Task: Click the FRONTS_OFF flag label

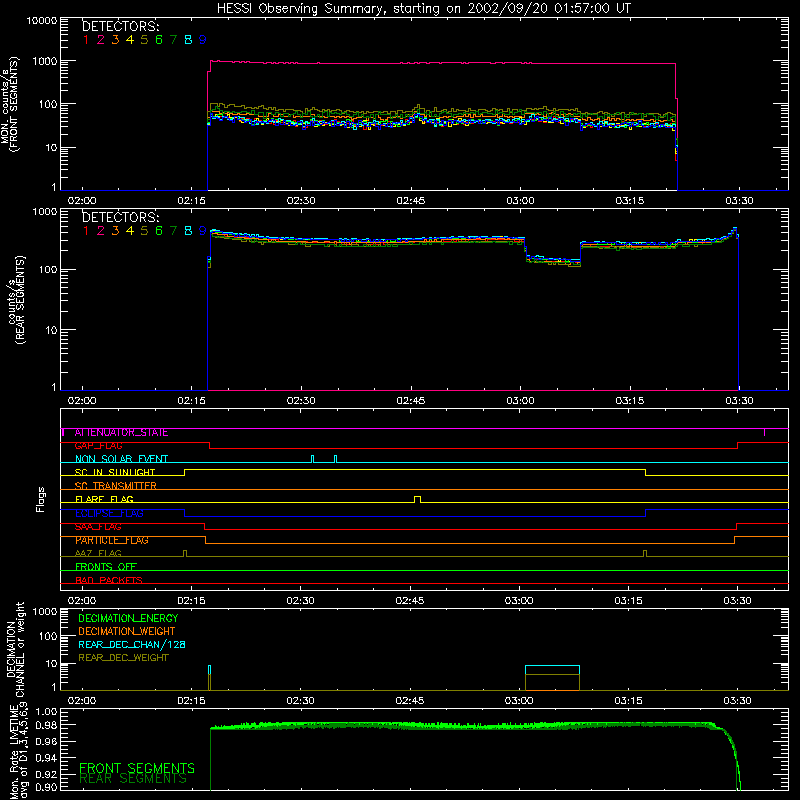Action: (106, 567)
